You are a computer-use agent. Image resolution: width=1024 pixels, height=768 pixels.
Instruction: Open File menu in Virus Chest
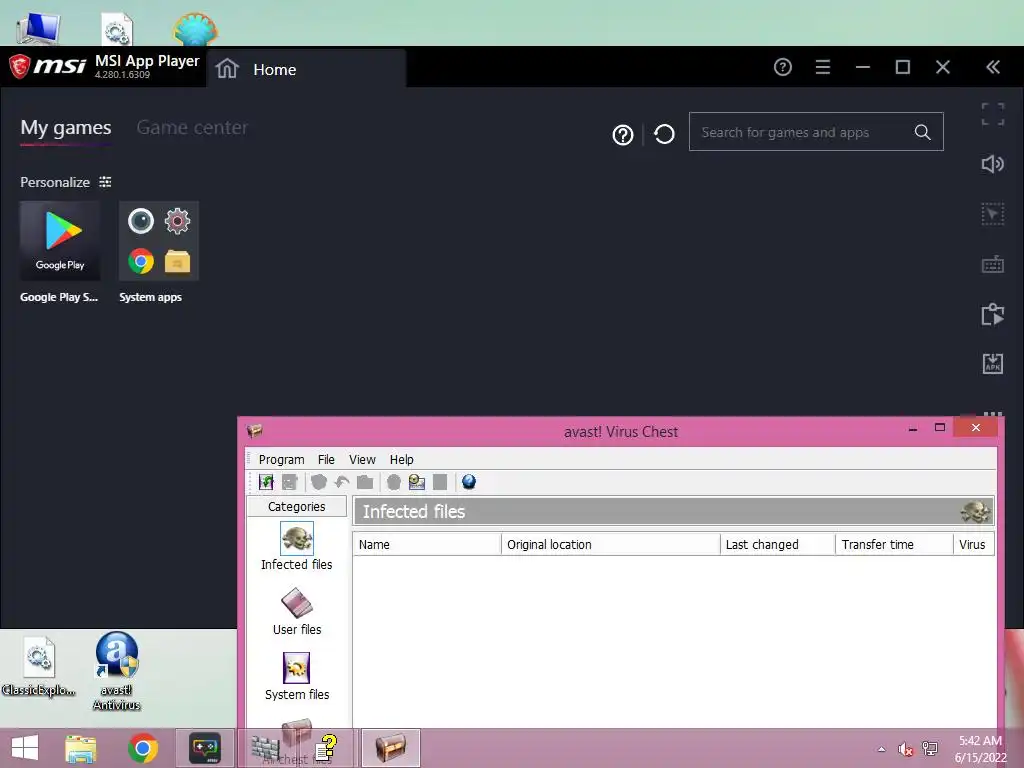[326, 459]
